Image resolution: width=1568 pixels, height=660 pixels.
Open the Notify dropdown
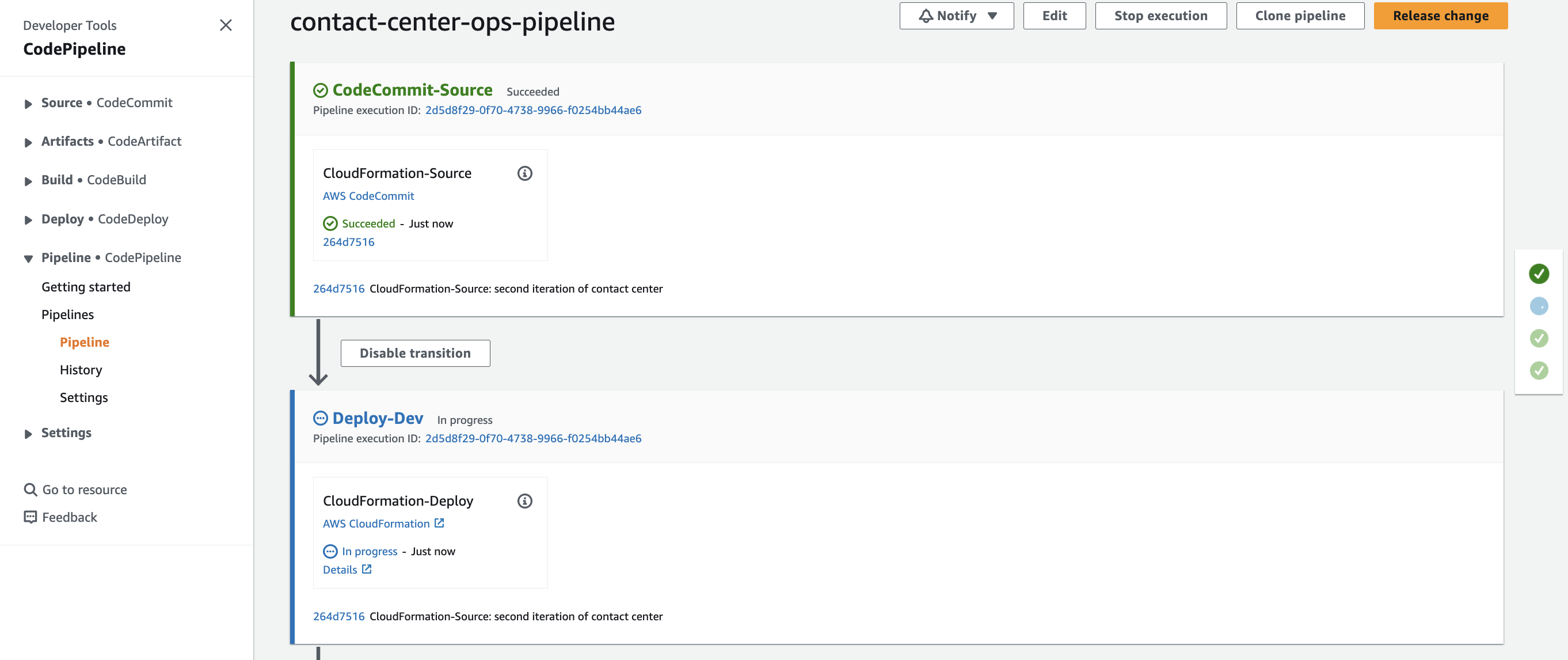[x=956, y=16]
